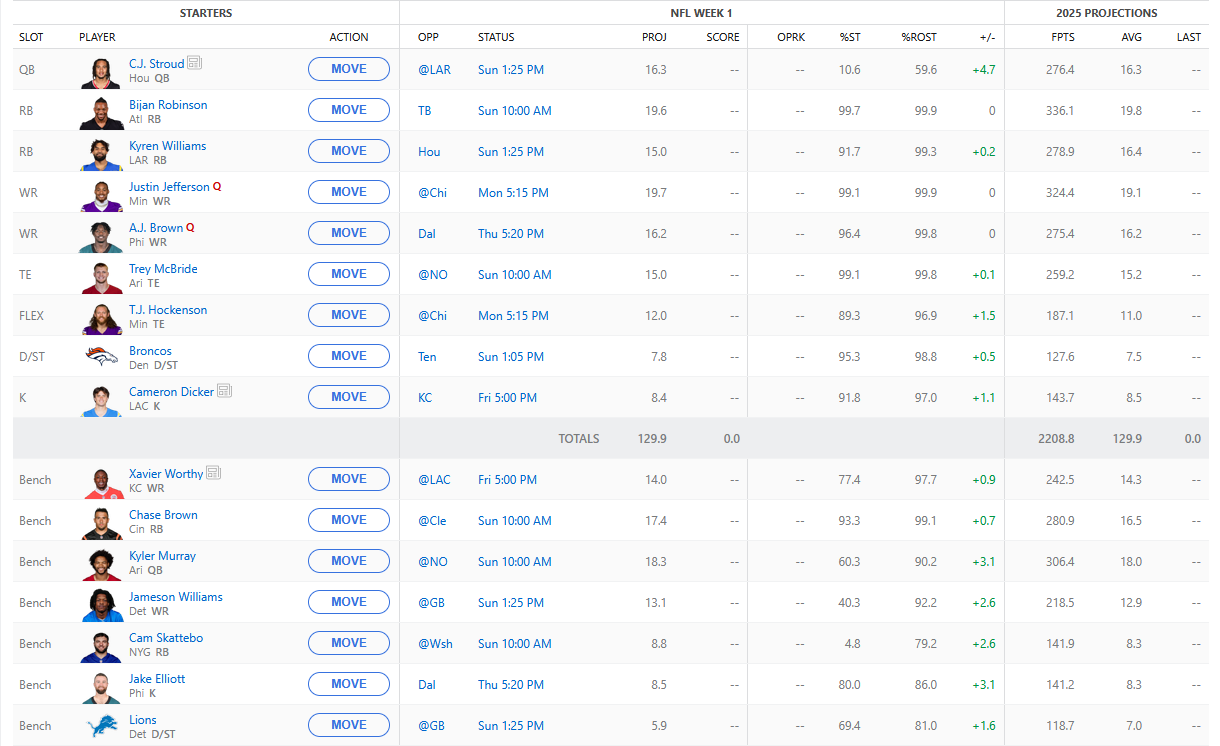Open Bijan Robinson player link
The image size is (1220, 746).
(x=168, y=105)
